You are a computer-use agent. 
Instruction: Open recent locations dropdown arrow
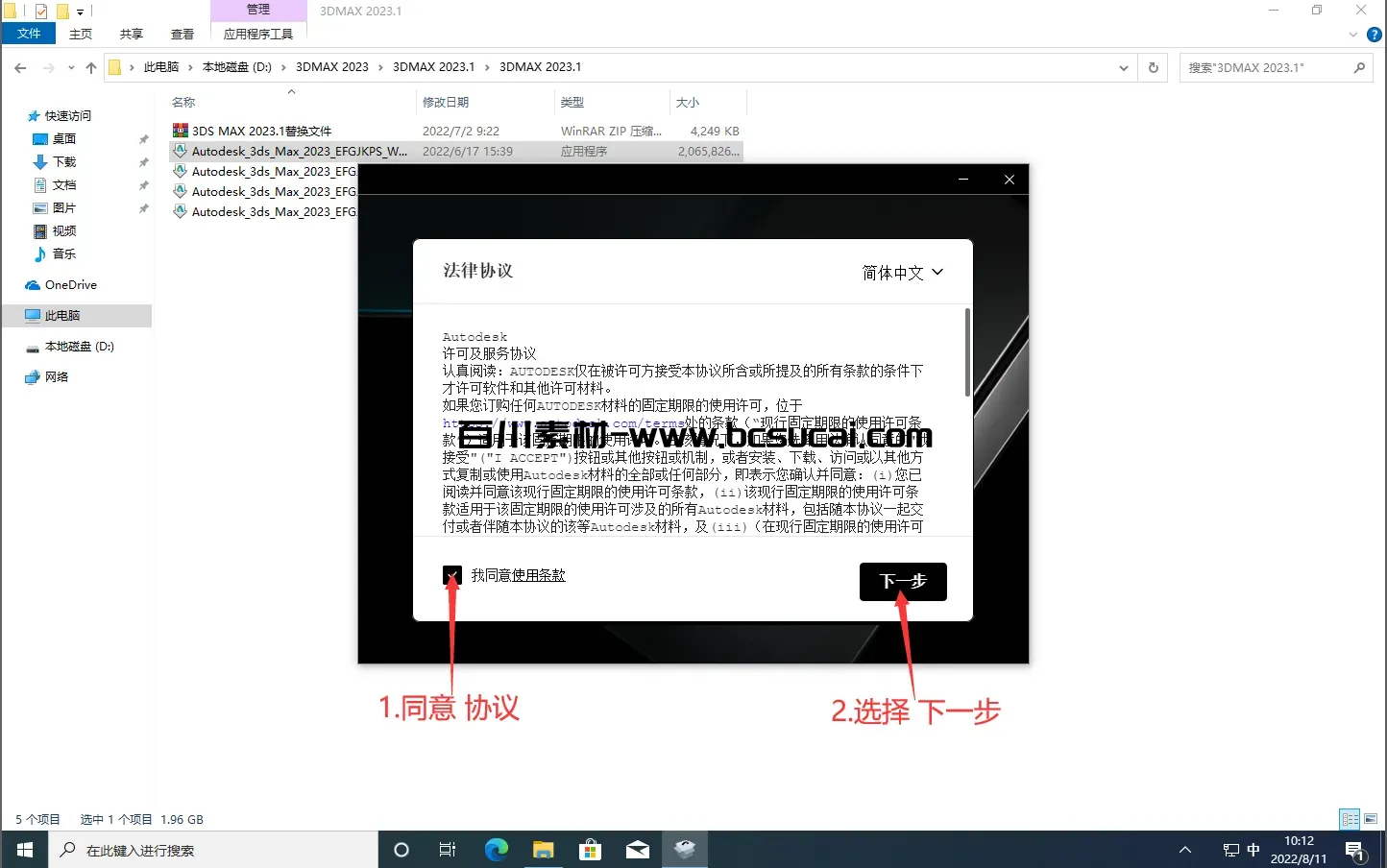point(71,67)
